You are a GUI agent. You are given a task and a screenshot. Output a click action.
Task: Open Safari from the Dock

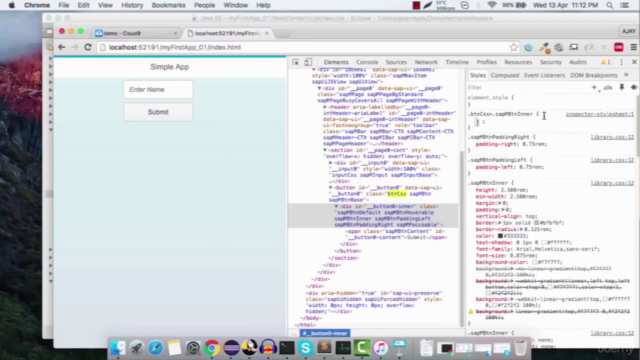coord(156,348)
